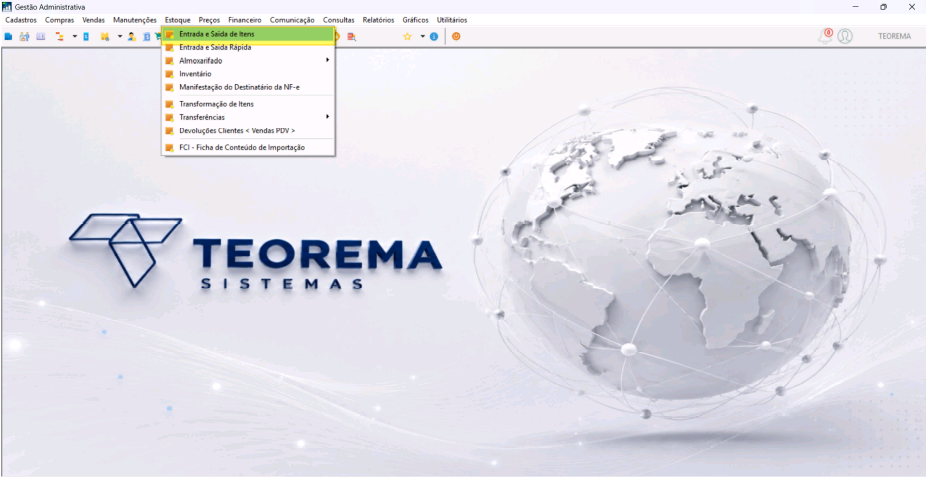Click the purple card icon in the toolbar
This screenshot has height=477, width=926.
(41, 37)
